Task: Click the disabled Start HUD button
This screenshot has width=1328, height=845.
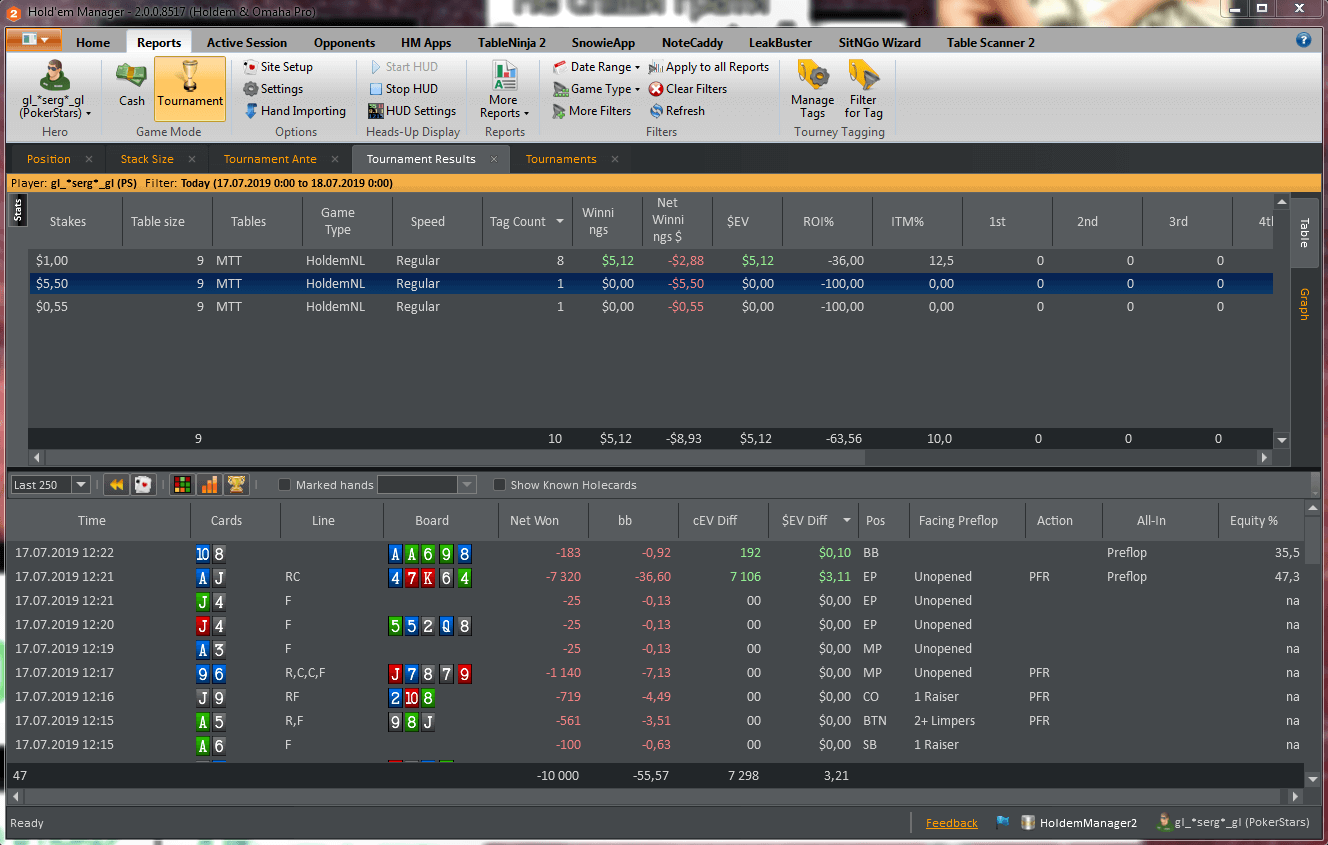Action: [x=403, y=67]
